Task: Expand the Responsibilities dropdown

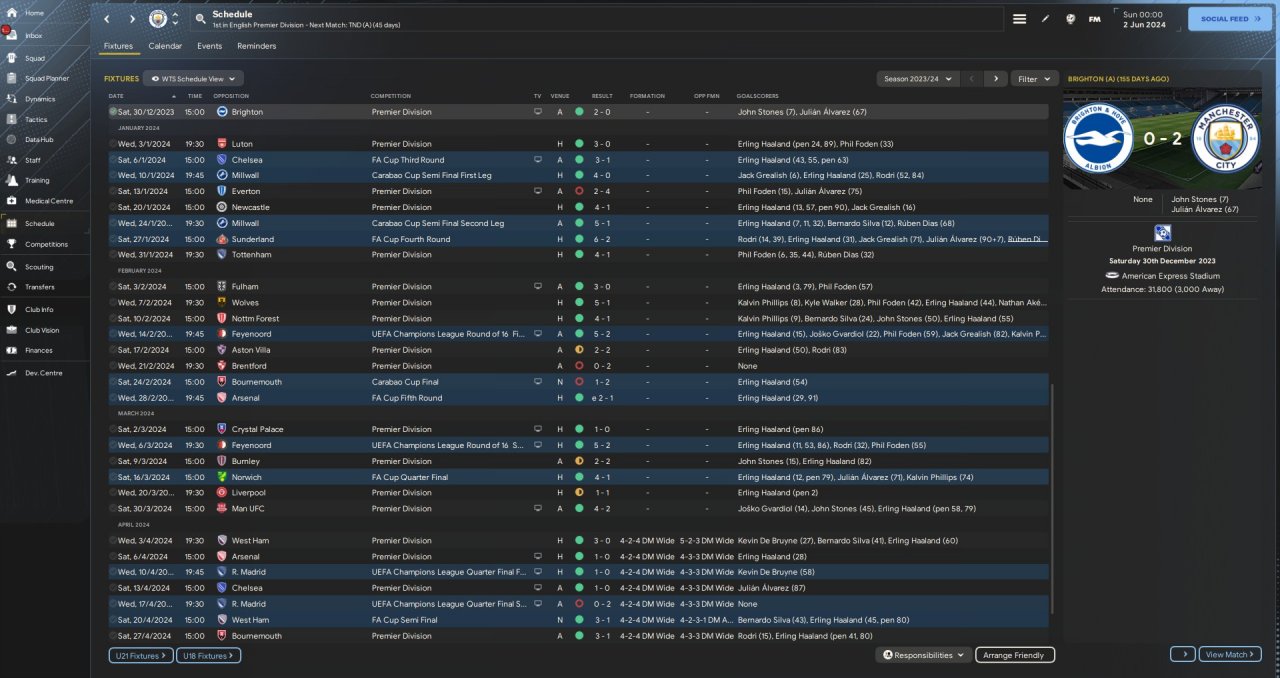Action: point(923,655)
